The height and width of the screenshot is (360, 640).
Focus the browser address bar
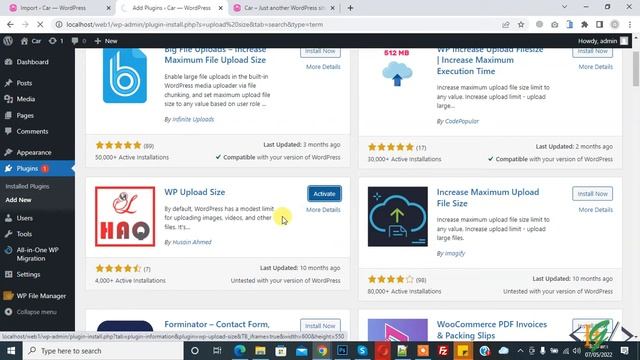coord(278,24)
